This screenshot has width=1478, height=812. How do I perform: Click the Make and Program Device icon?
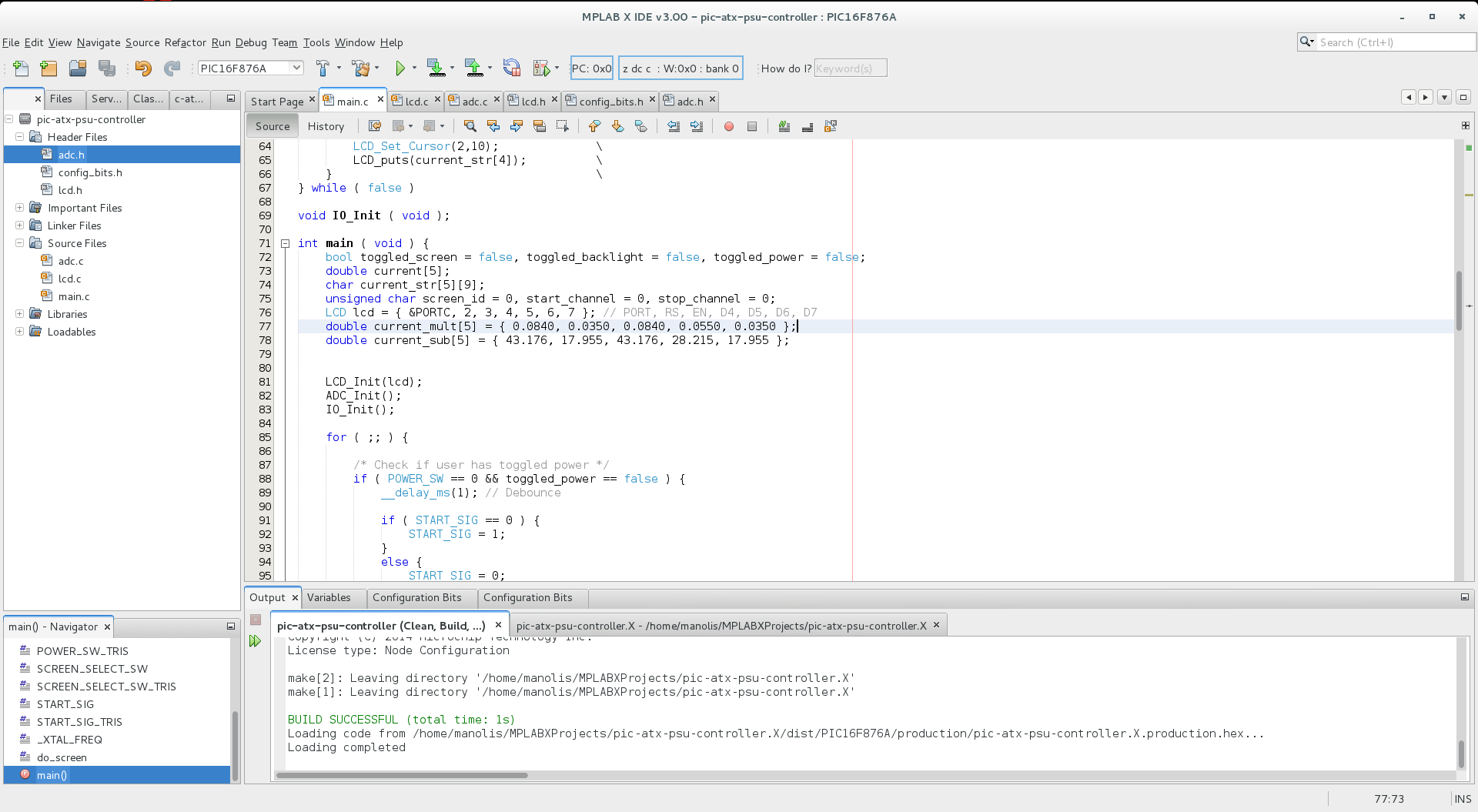click(x=436, y=69)
